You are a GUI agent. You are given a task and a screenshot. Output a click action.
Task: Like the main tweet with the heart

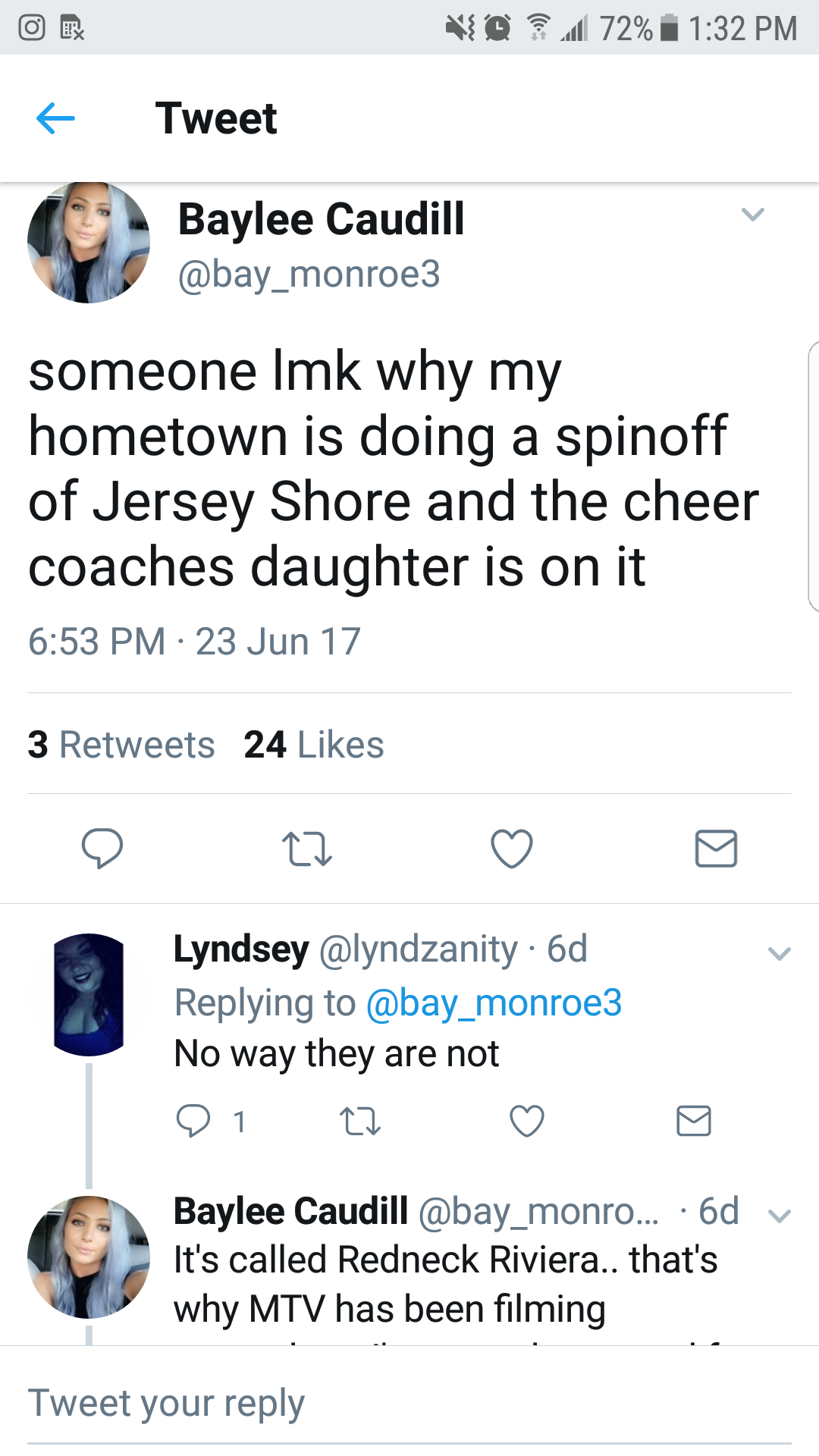[x=512, y=848]
